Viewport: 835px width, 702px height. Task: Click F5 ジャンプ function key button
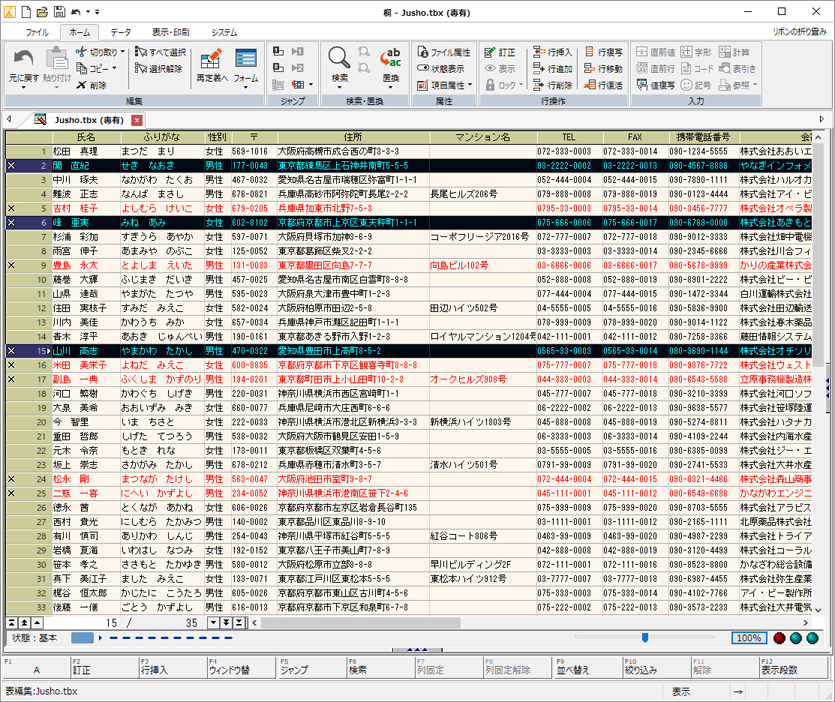coord(310,667)
